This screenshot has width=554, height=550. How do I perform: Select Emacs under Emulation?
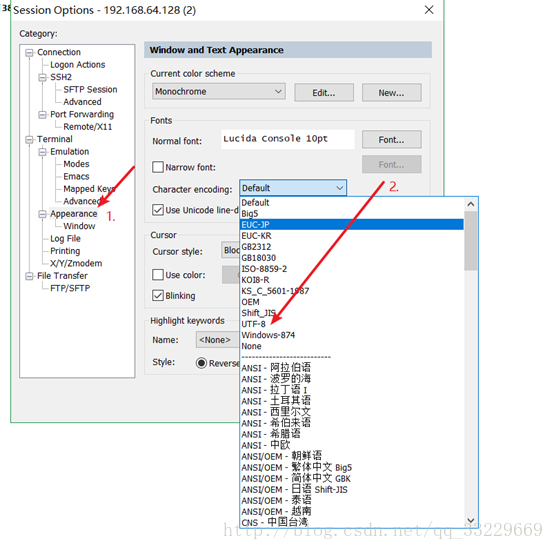(x=76, y=176)
